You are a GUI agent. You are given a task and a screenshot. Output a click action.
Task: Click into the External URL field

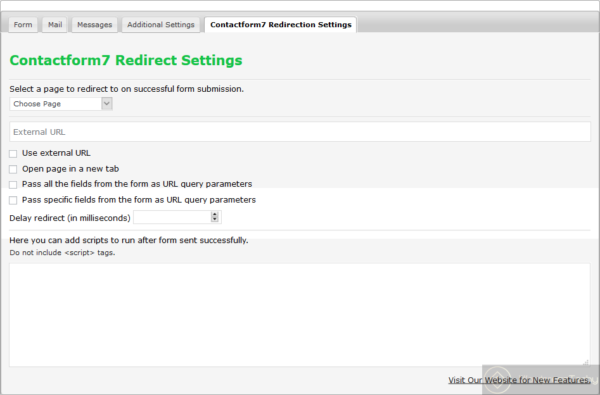click(300, 132)
